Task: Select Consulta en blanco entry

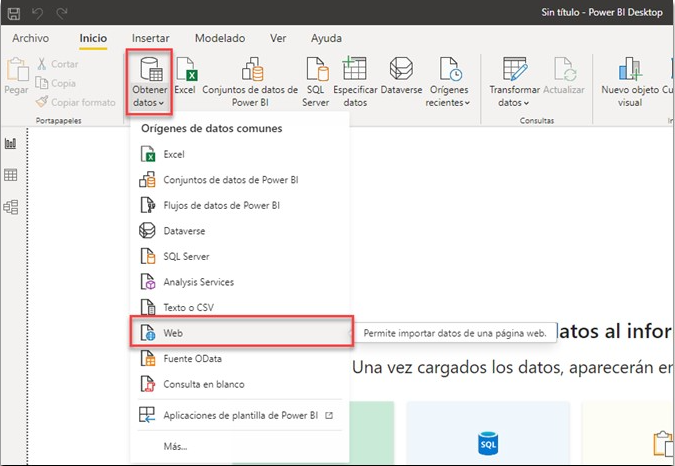Action: (239, 384)
